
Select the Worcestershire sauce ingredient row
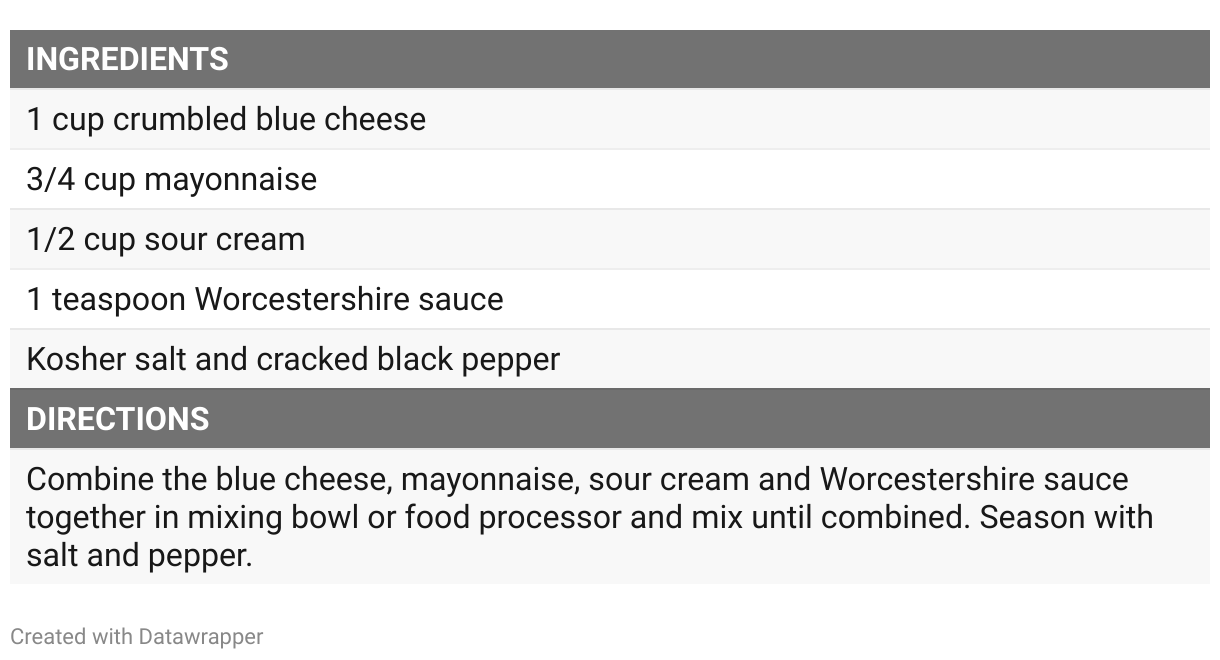(610, 299)
